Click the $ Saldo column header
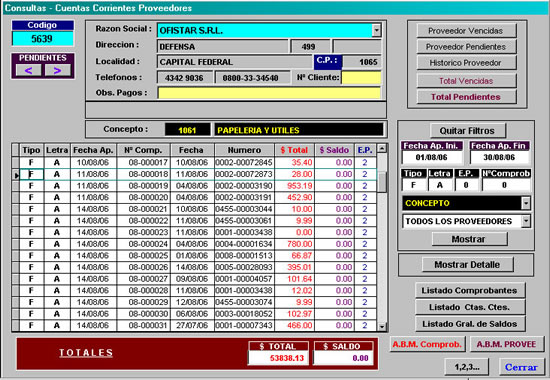 (334, 150)
